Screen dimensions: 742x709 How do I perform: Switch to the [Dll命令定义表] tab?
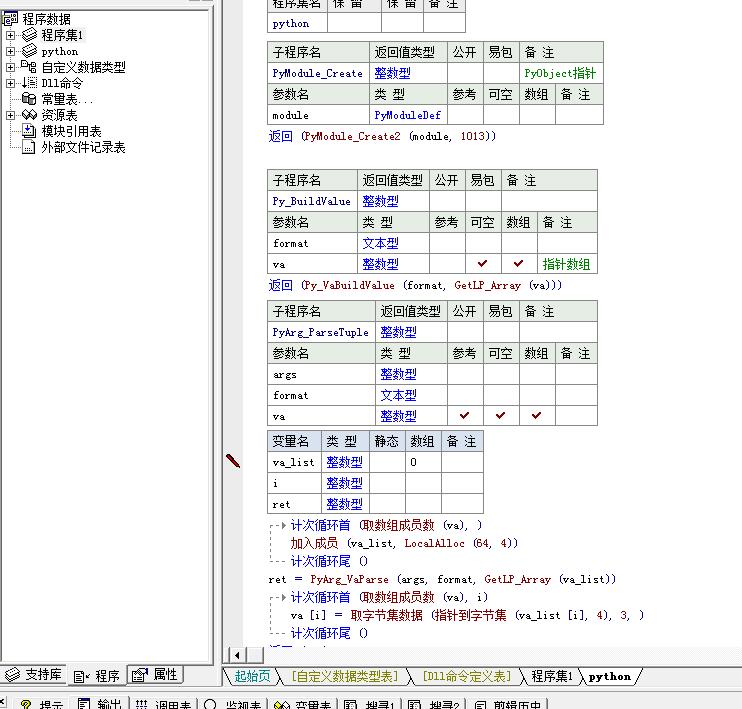(x=467, y=676)
